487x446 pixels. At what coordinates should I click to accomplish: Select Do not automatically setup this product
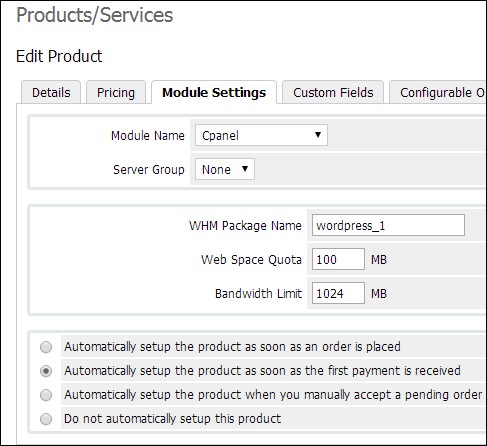coord(46,419)
